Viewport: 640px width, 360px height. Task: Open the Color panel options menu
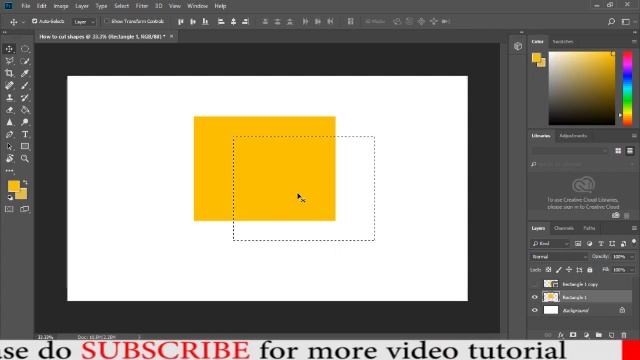(634, 42)
